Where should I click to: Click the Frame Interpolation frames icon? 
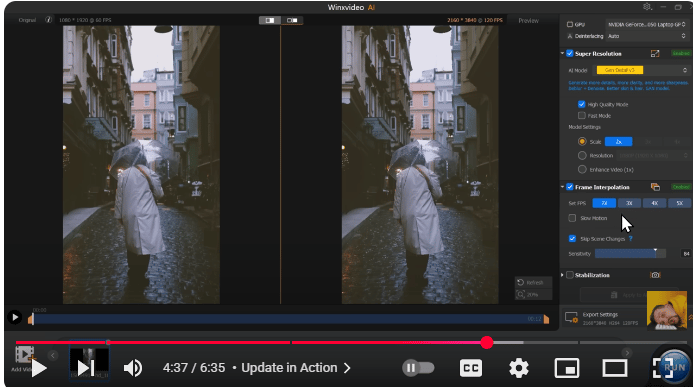click(x=655, y=187)
